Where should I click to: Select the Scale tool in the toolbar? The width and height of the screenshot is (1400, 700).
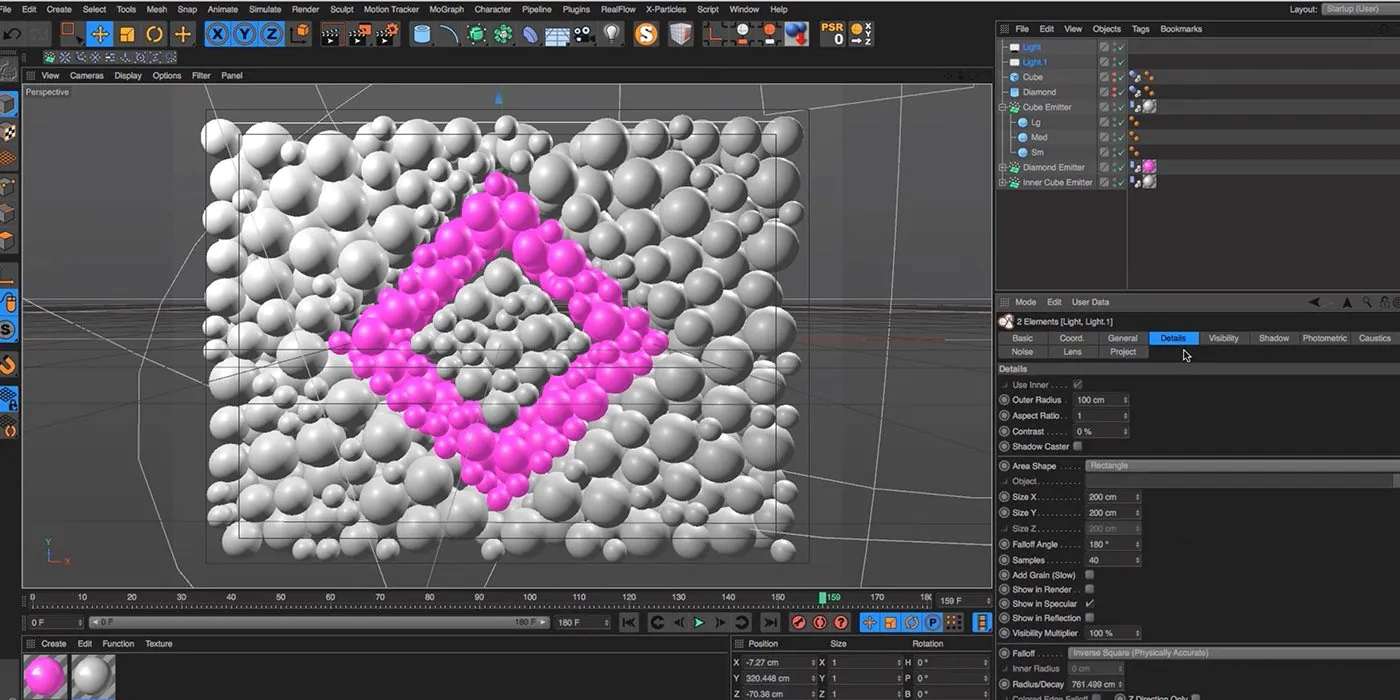click(x=127, y=34)
